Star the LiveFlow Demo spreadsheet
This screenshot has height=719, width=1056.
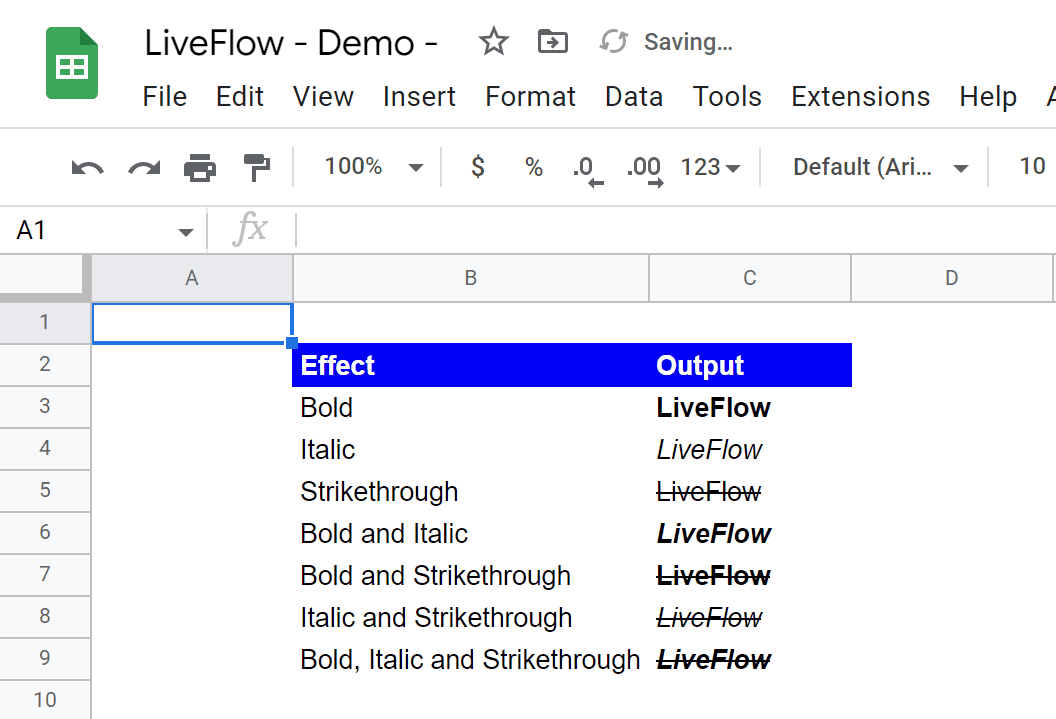tap(493, 41)
